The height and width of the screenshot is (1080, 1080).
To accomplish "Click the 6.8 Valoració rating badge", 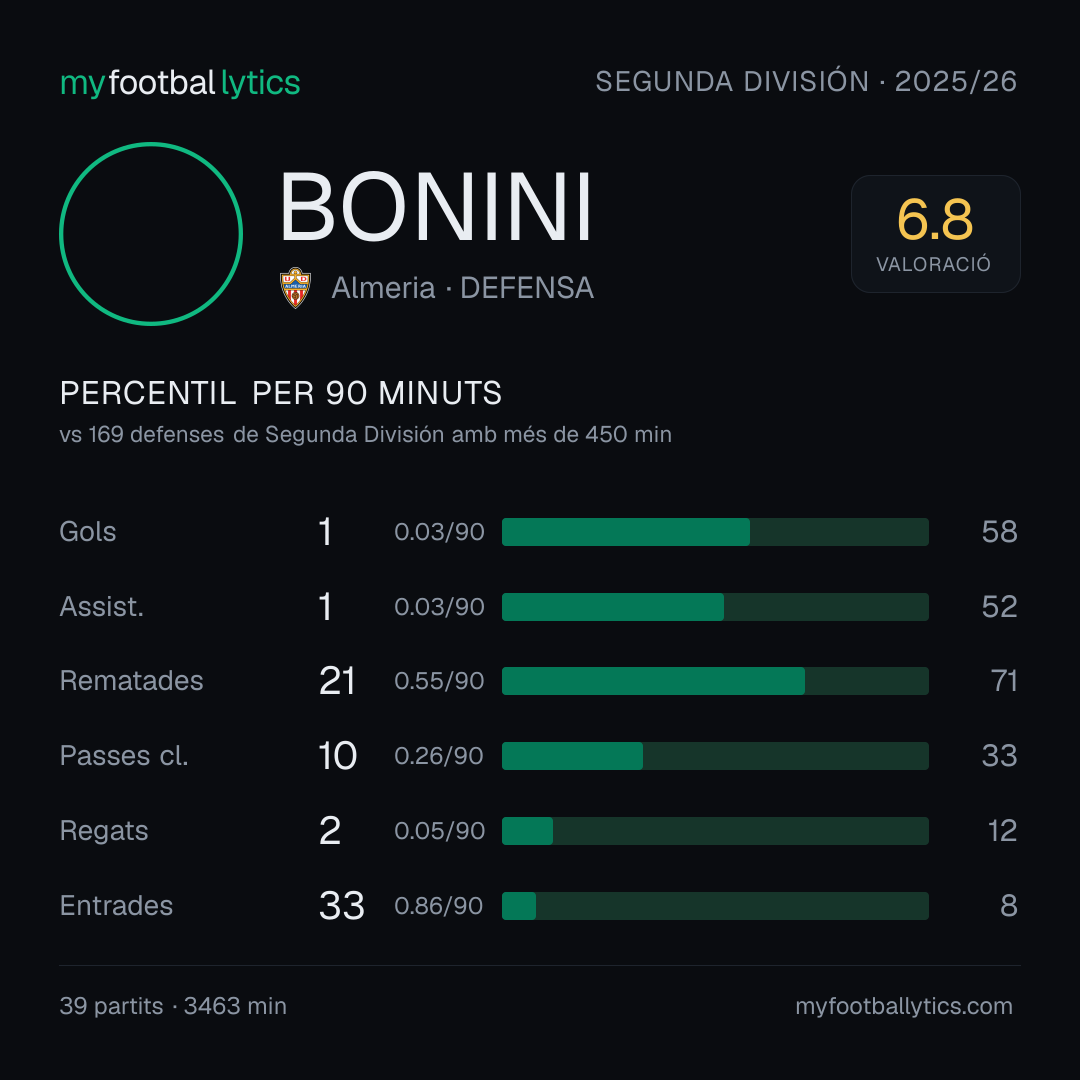I will (935, 234).
